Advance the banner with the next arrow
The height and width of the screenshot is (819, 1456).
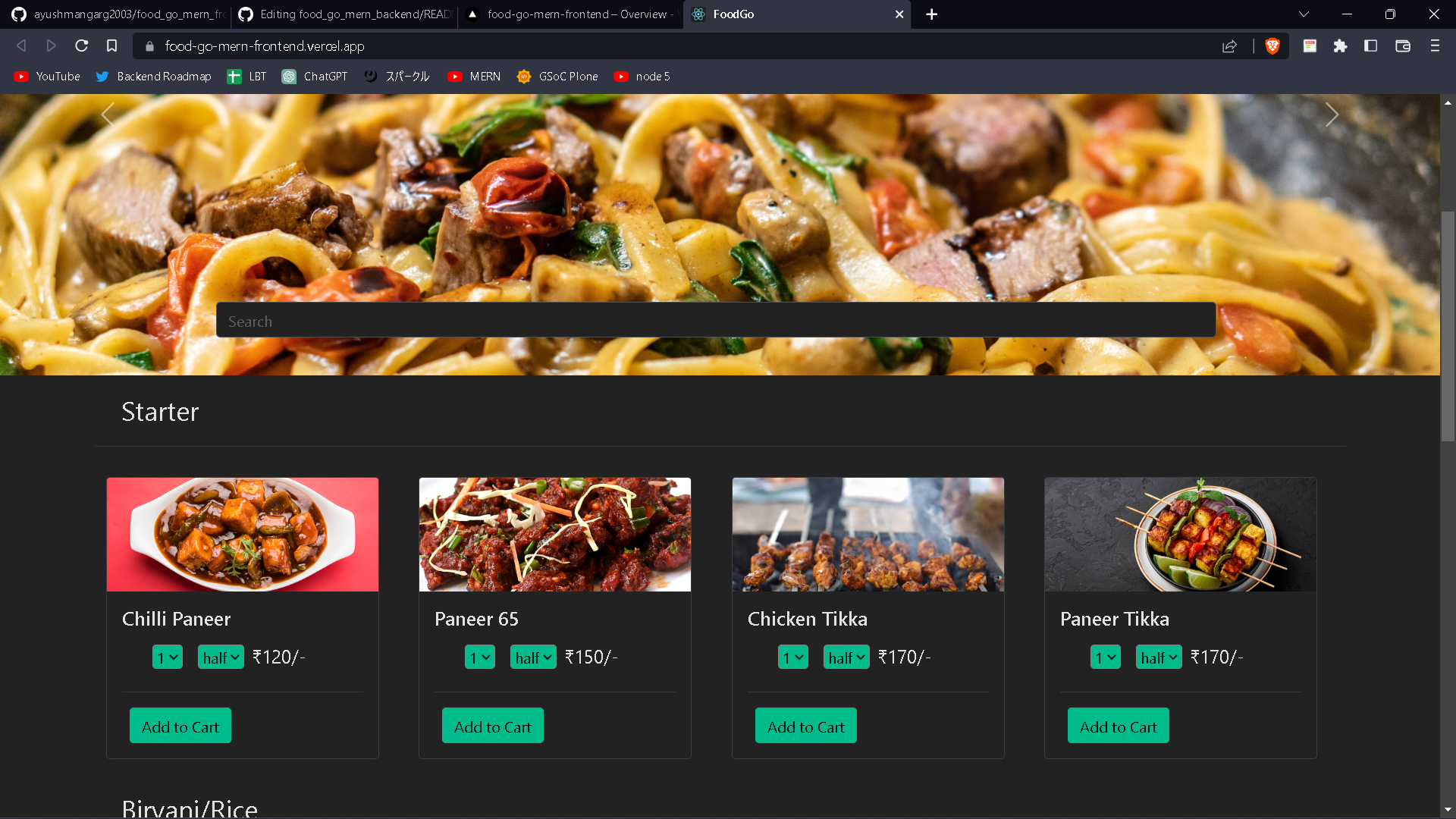(x=1332, y=115)
